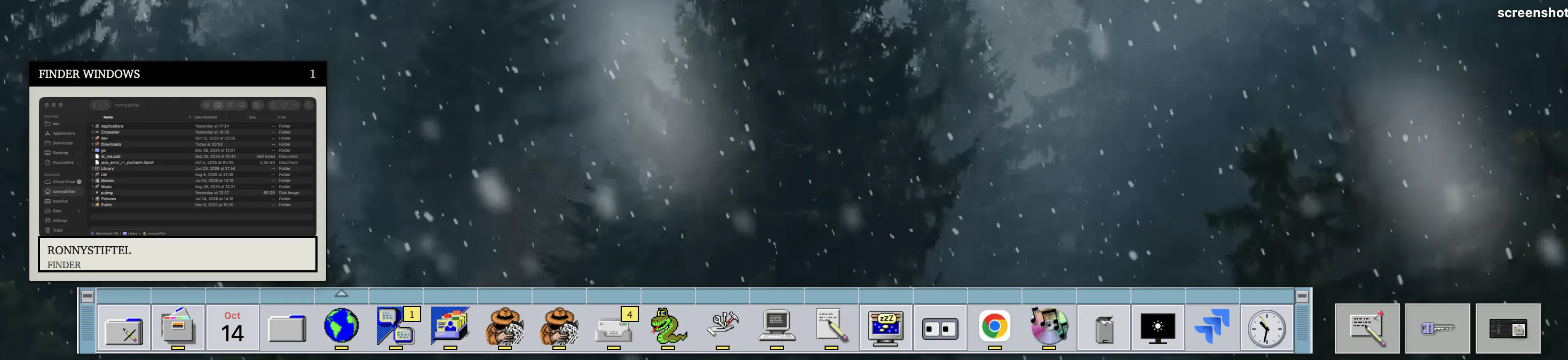1568x360 pixels.
Task: Click the detective icon beside the mail tray
Action: tap(559, 326)
